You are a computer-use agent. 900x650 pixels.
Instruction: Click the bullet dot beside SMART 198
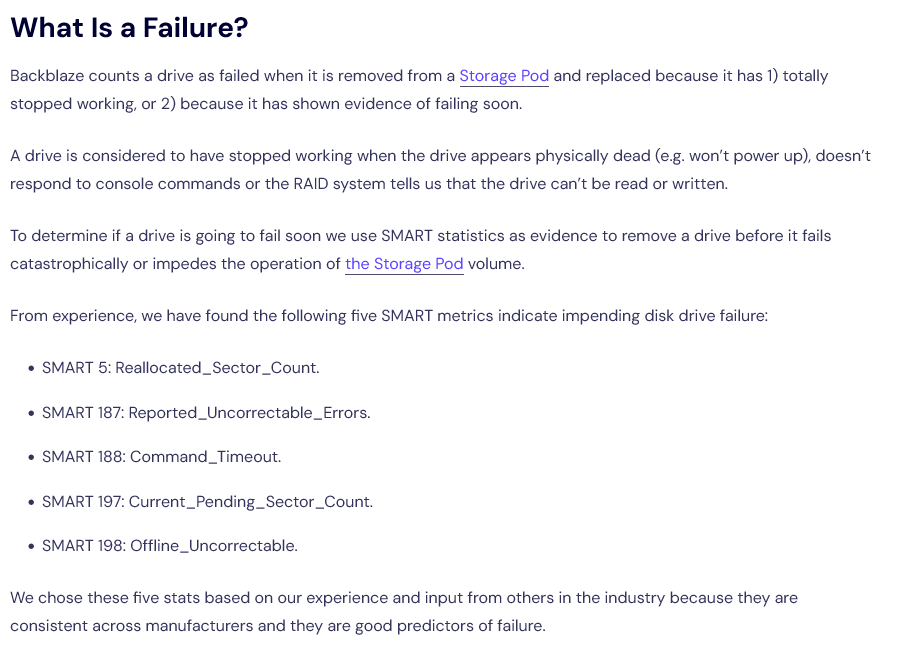coord(32,546)
